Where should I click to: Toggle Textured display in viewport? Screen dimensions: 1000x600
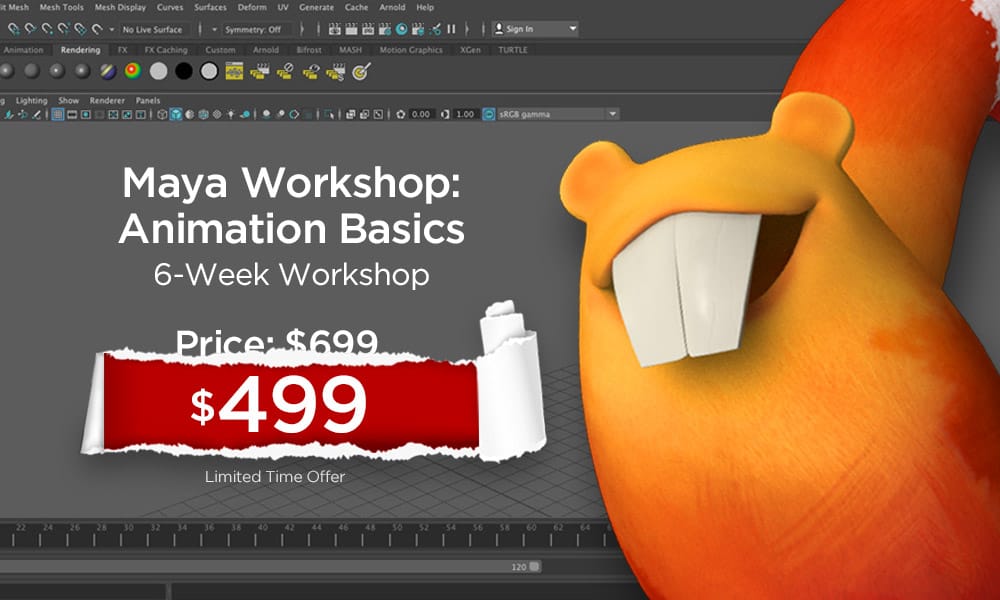coord(217,114)
